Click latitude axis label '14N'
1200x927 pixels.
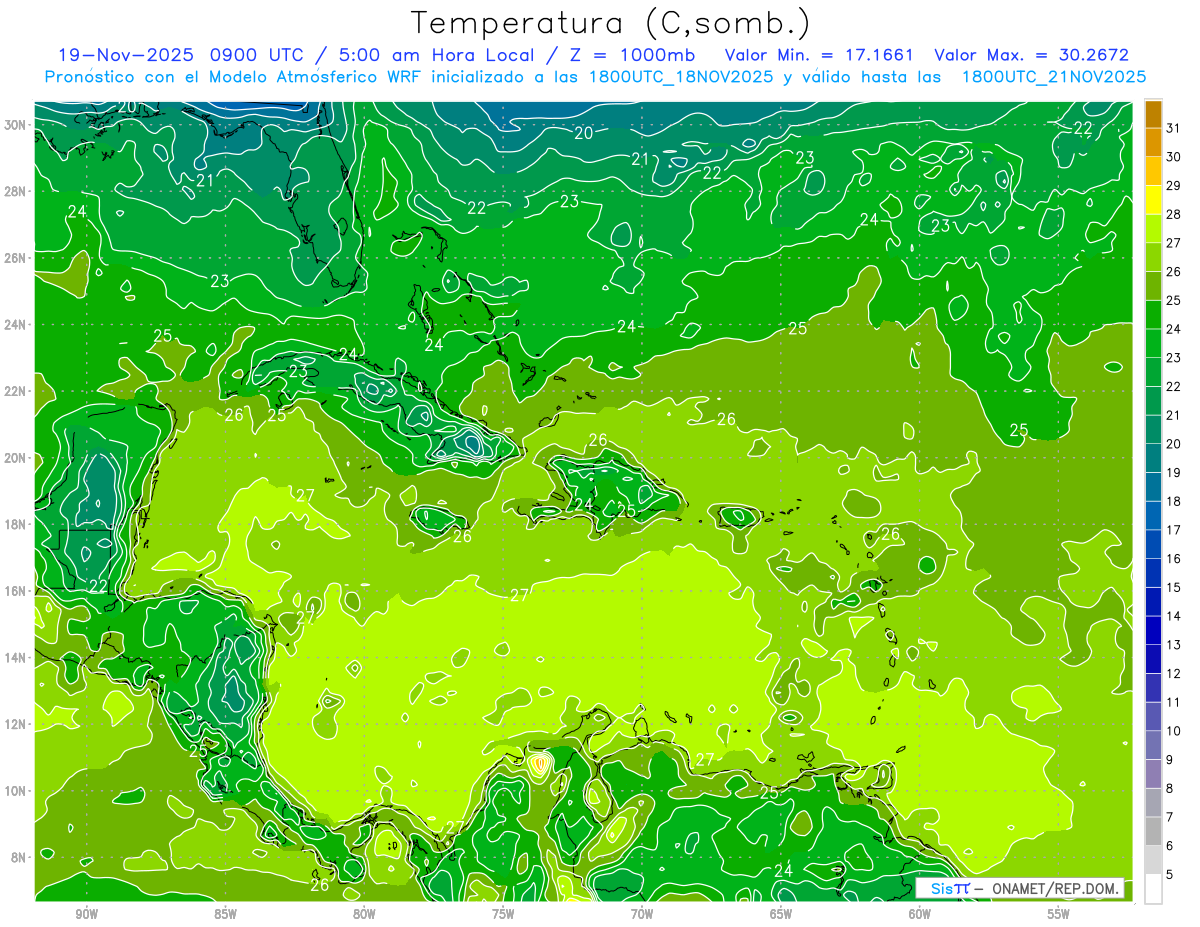coord(15,658)
